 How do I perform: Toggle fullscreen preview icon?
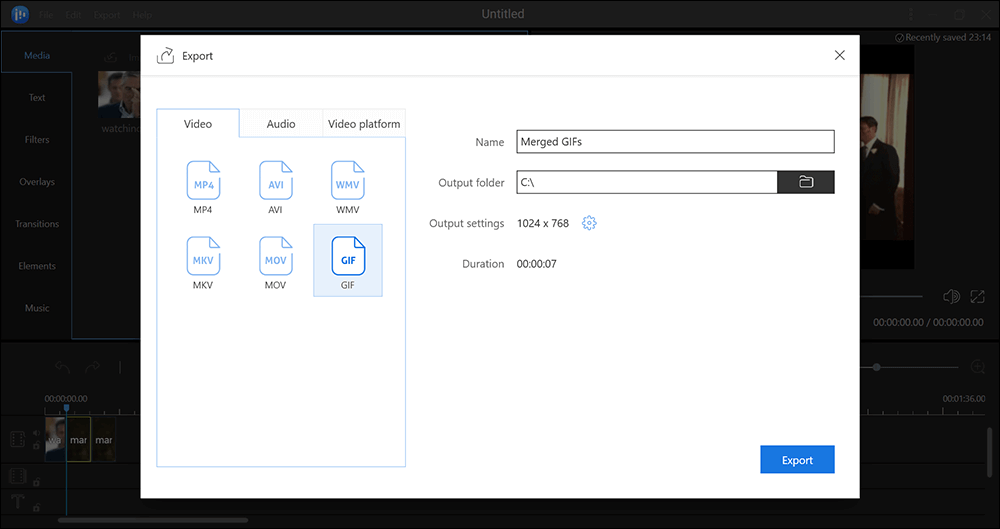click(979, 297)
